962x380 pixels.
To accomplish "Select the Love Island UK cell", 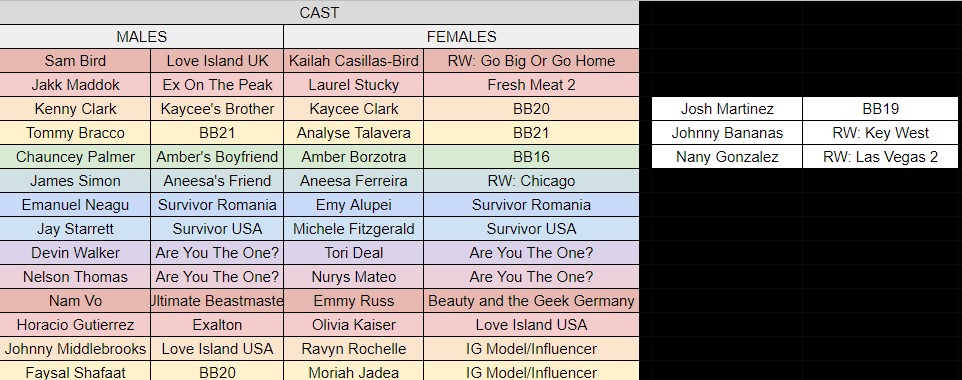I will (x=217, y=61).
